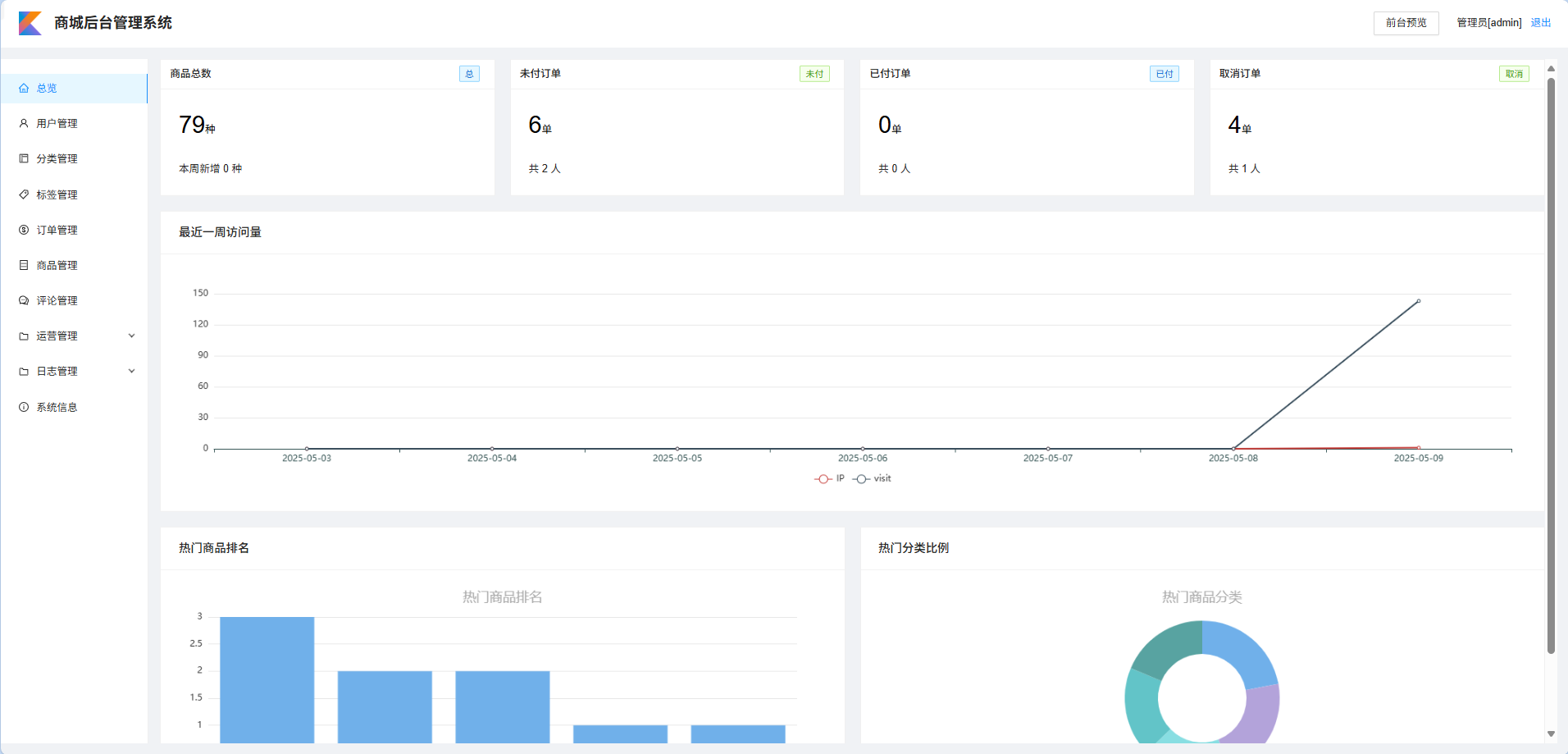Click the home icon beside 总览
This screenshot has width=1568, height=754.
[x=24, y=88]
